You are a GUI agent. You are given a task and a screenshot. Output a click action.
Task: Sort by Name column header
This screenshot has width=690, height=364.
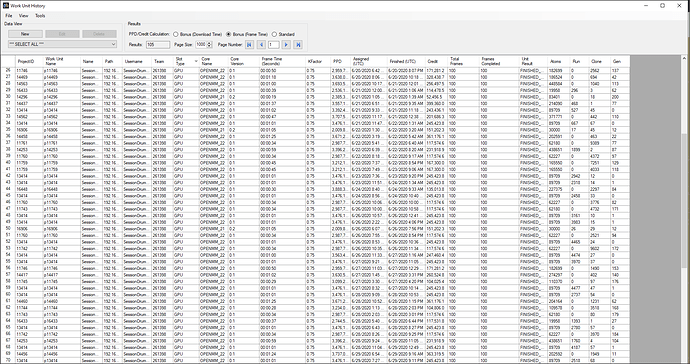tap(92, 61)
